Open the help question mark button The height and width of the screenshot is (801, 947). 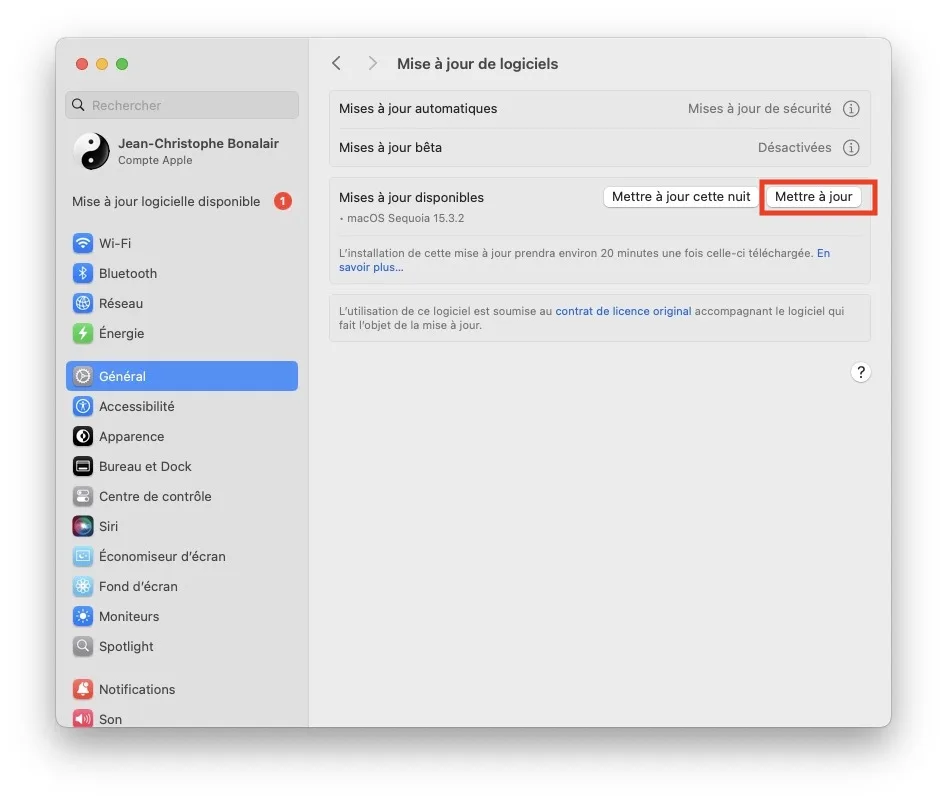coord(861,372)
